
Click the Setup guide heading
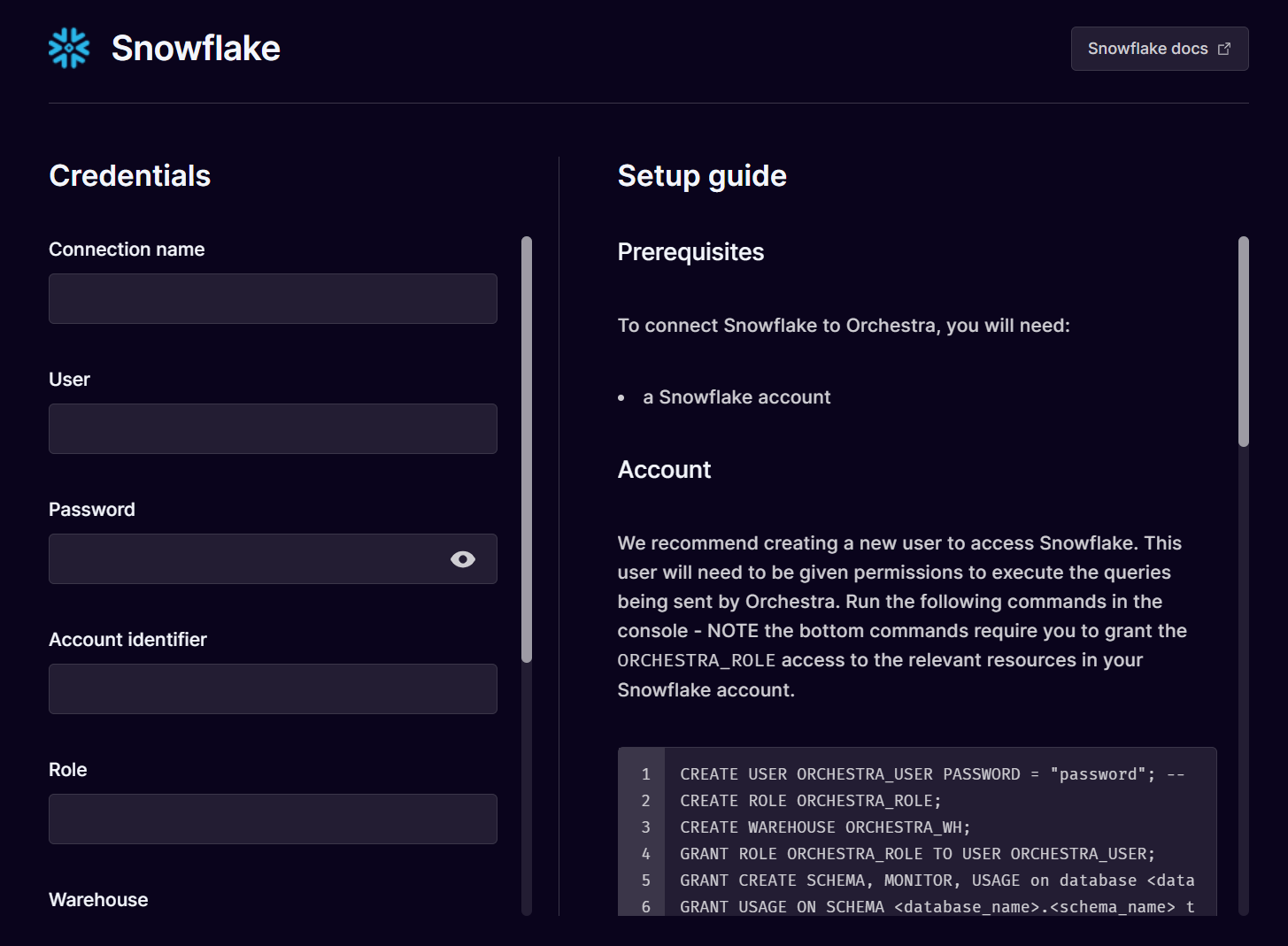702,176
